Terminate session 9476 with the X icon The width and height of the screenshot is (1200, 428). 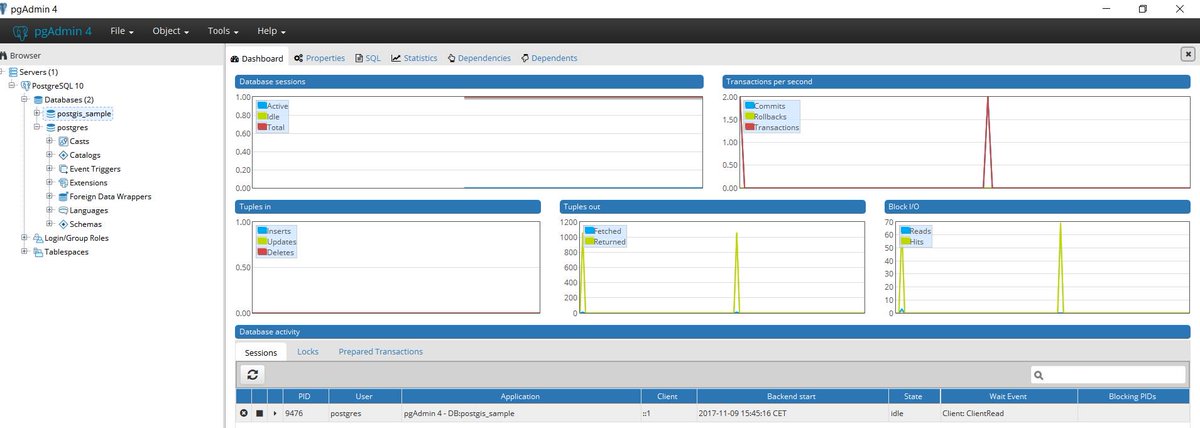(x=244, y=413)
